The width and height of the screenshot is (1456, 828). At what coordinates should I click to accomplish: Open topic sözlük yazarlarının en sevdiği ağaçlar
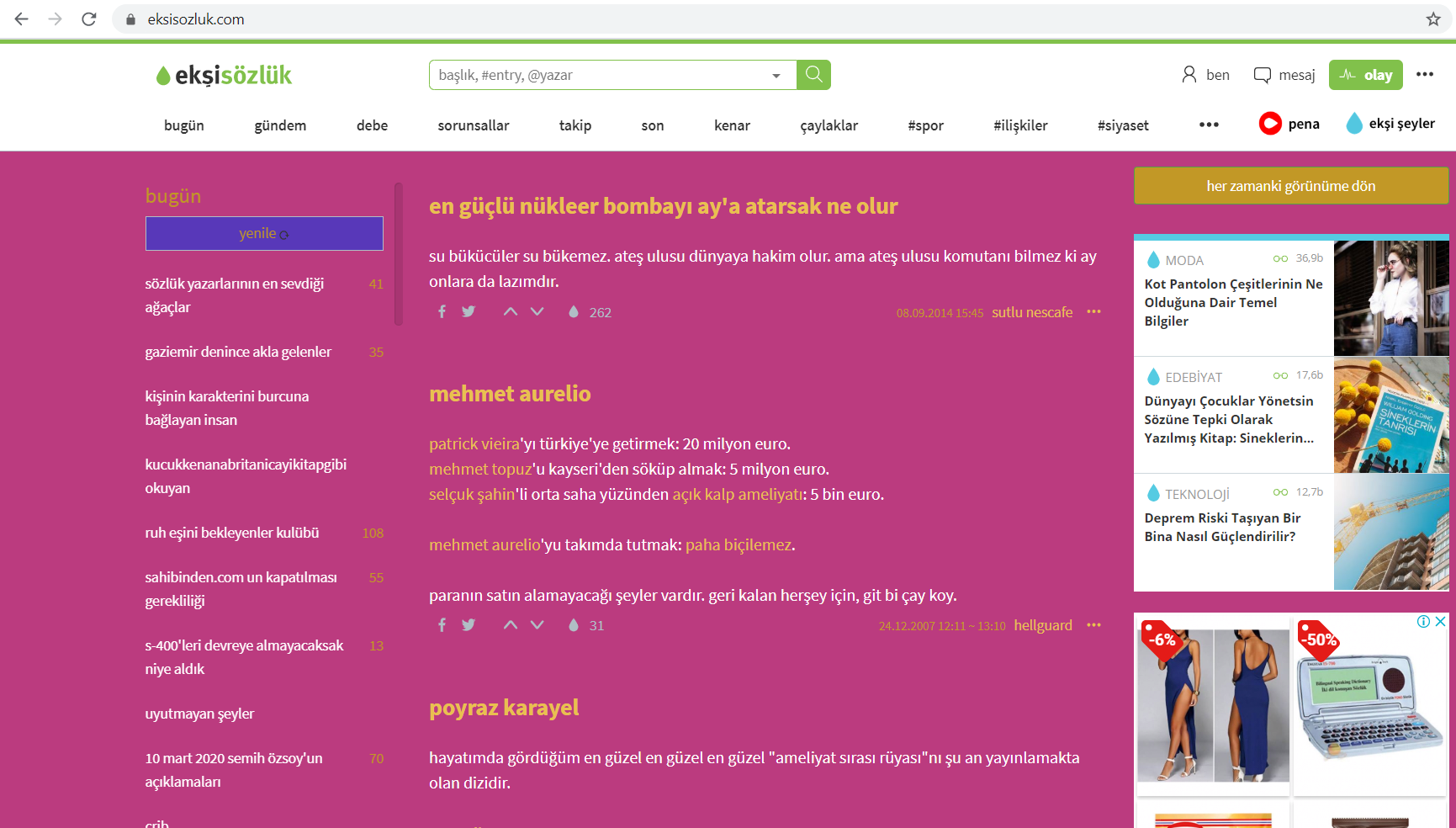(235, 295)
